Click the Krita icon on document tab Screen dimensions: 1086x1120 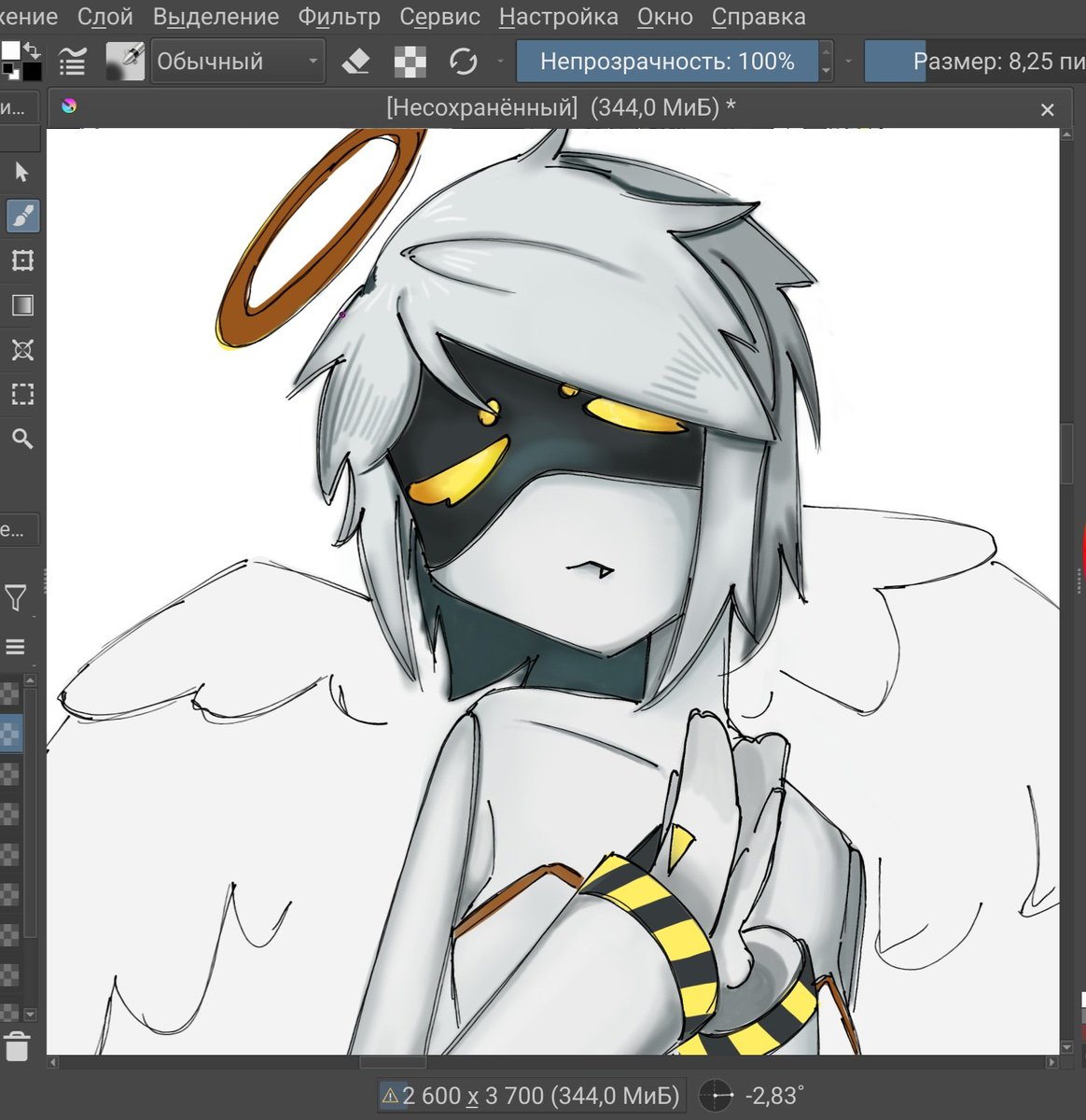tap(69, 106)
